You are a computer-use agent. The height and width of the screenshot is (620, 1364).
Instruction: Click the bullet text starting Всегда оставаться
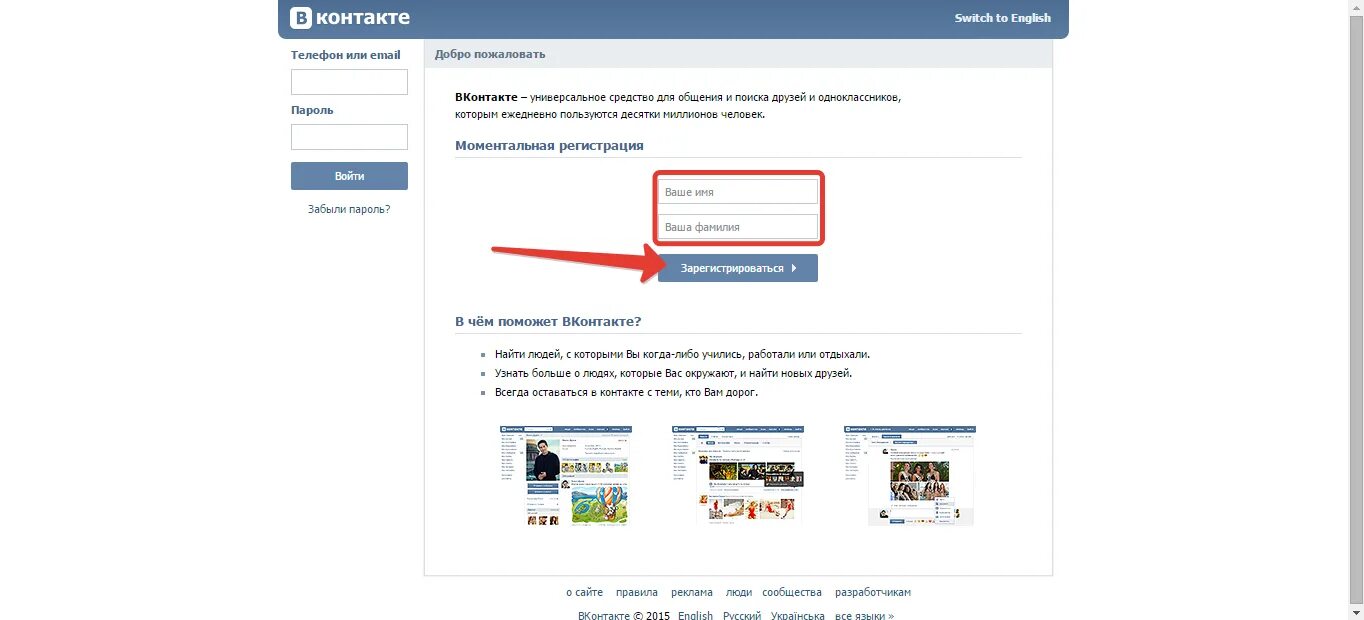pyautogui.click(x=627, y=392)
